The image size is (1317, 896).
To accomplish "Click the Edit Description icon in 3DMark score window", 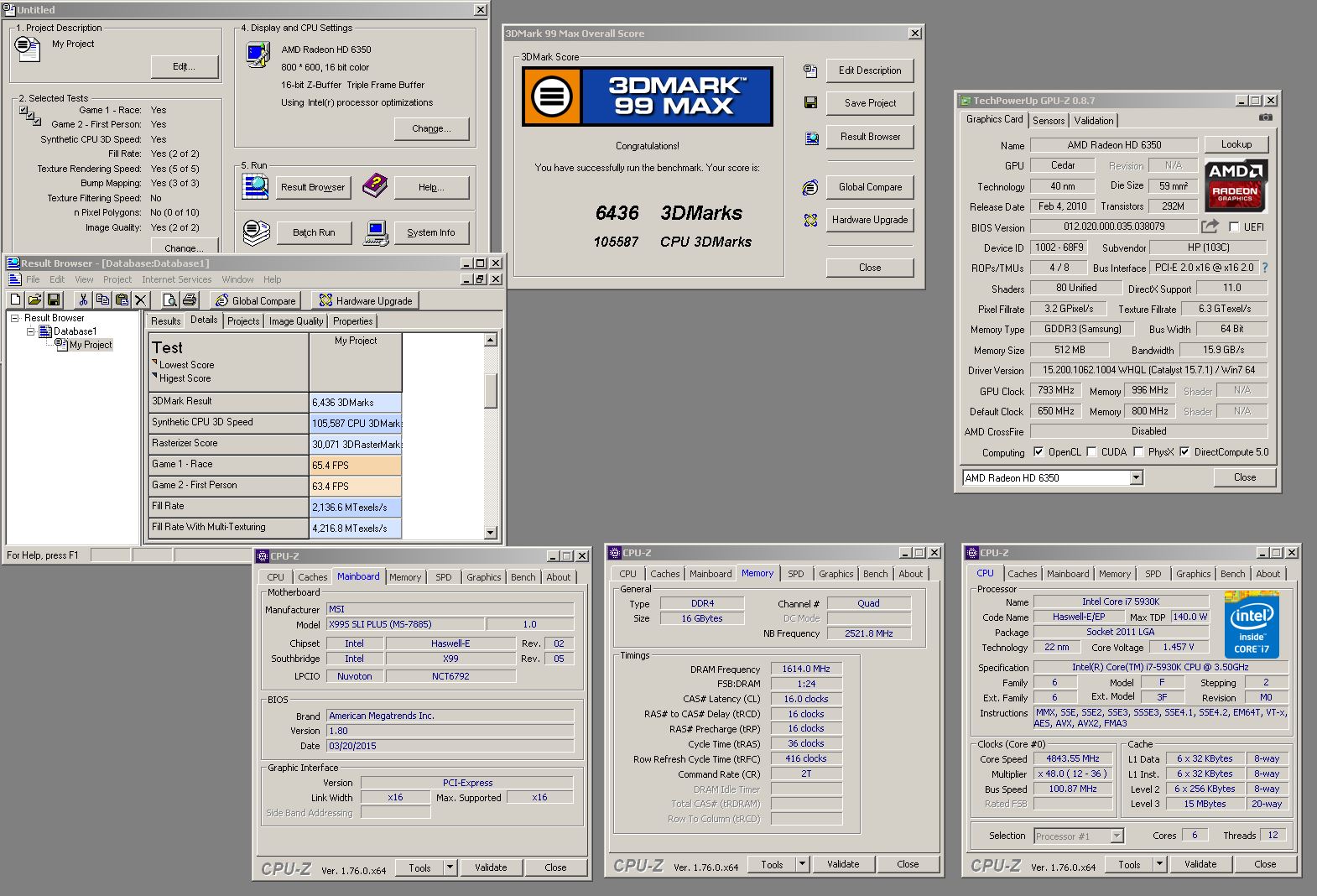I will click(x=810, y=70).
